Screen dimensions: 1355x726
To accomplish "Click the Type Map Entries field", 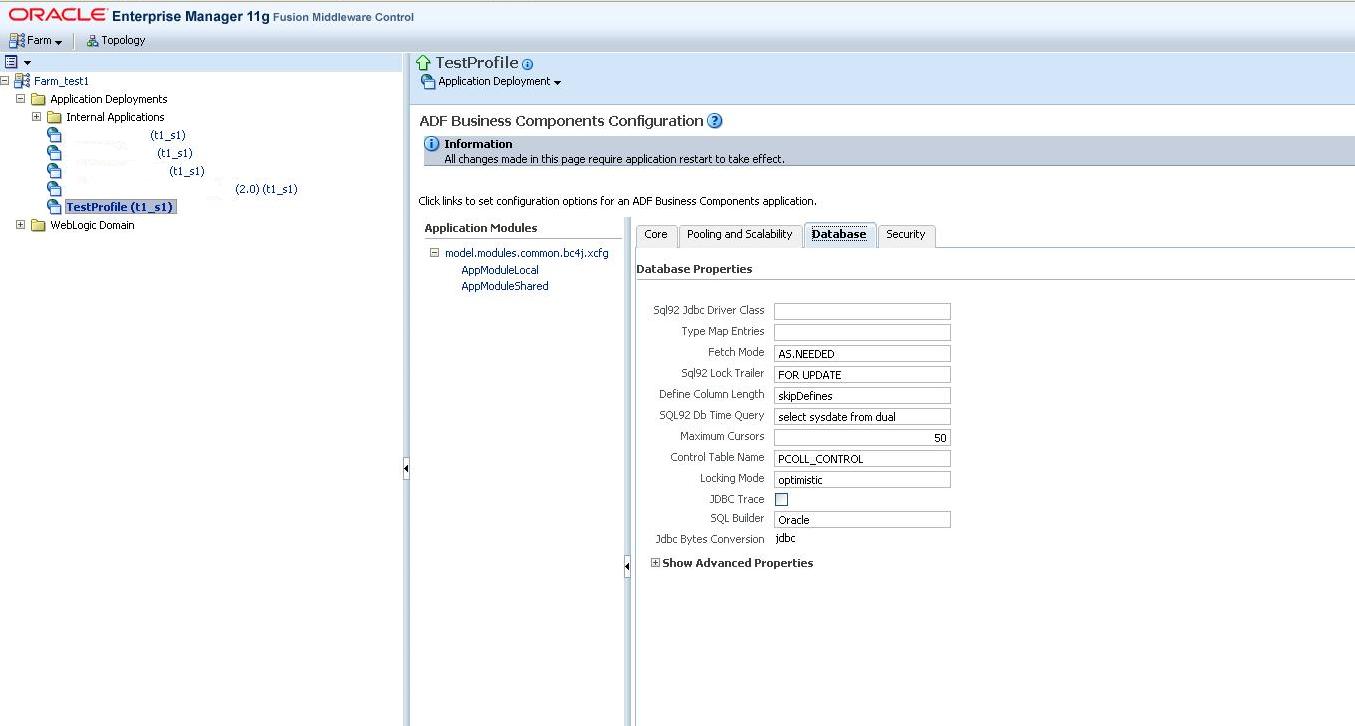I will [862, 332].
